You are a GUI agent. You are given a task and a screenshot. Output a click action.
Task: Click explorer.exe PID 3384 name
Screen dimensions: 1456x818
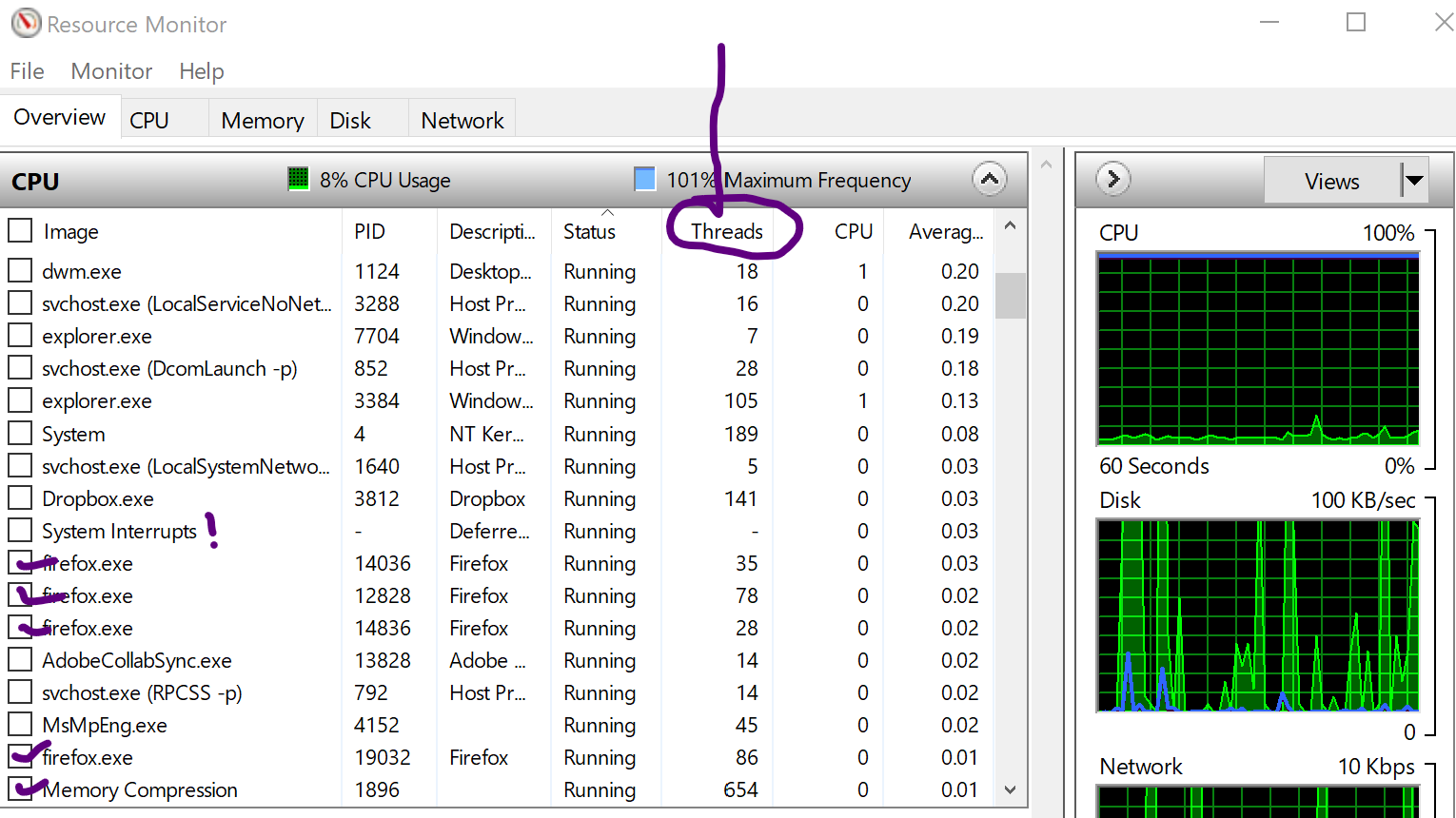point(97,401)
